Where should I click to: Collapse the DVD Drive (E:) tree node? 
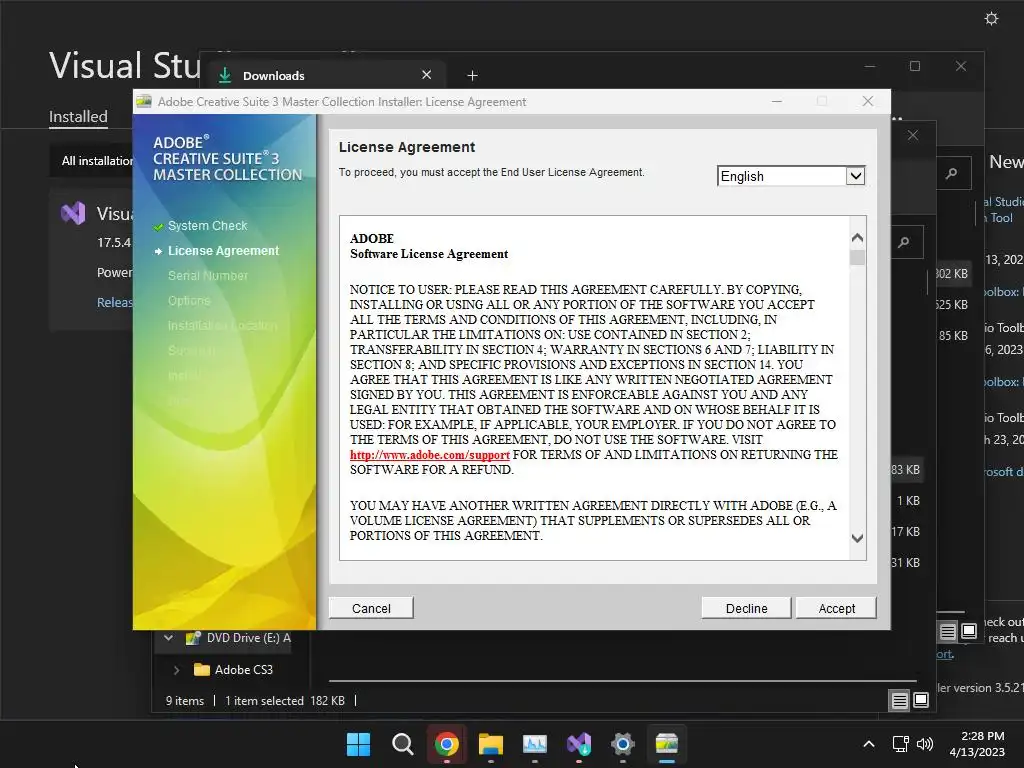pyautogui.click(x=168, y=637)
